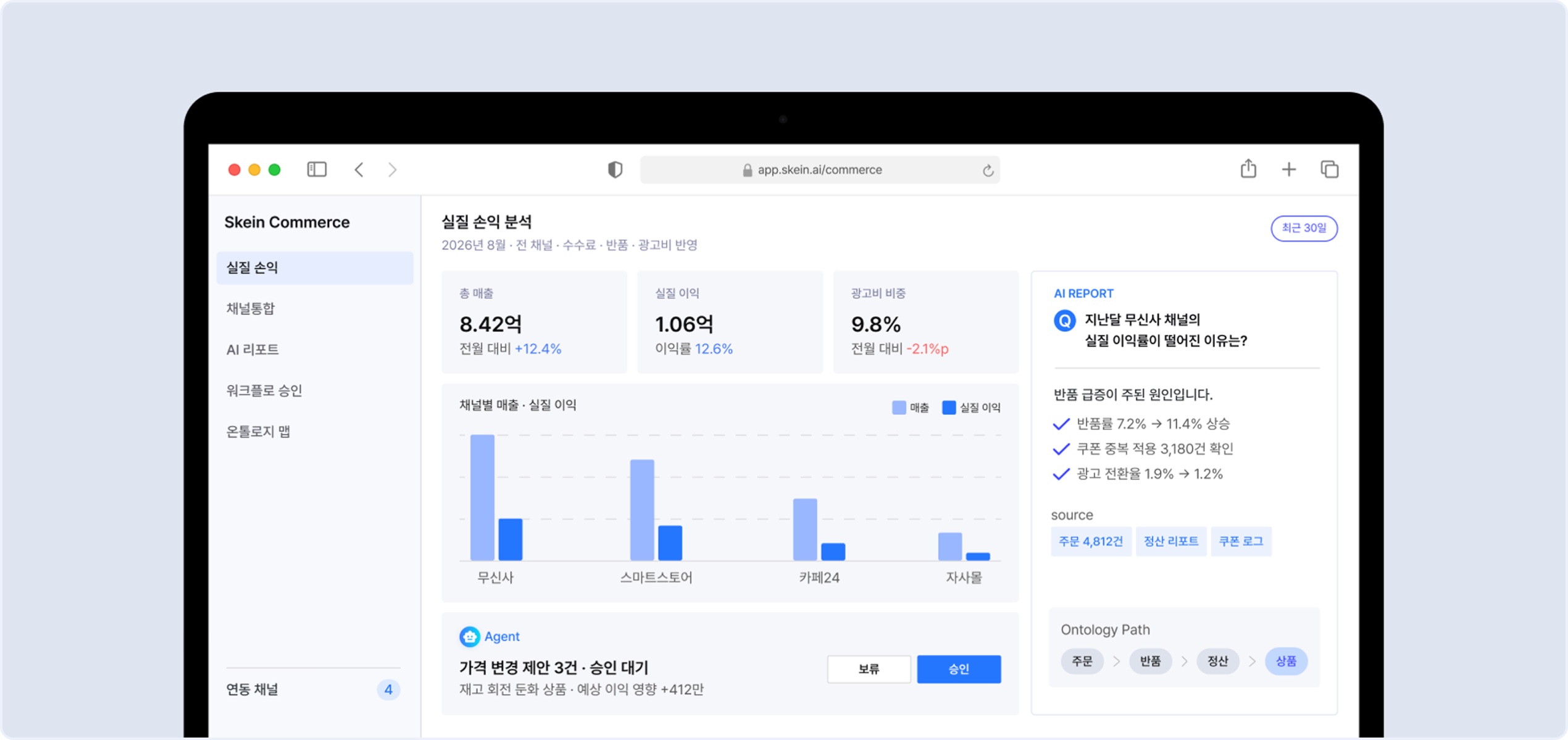1568x740 pixels.
Task: Open the 쿠폰 로그 source chip
Action: coord(1241,542)
